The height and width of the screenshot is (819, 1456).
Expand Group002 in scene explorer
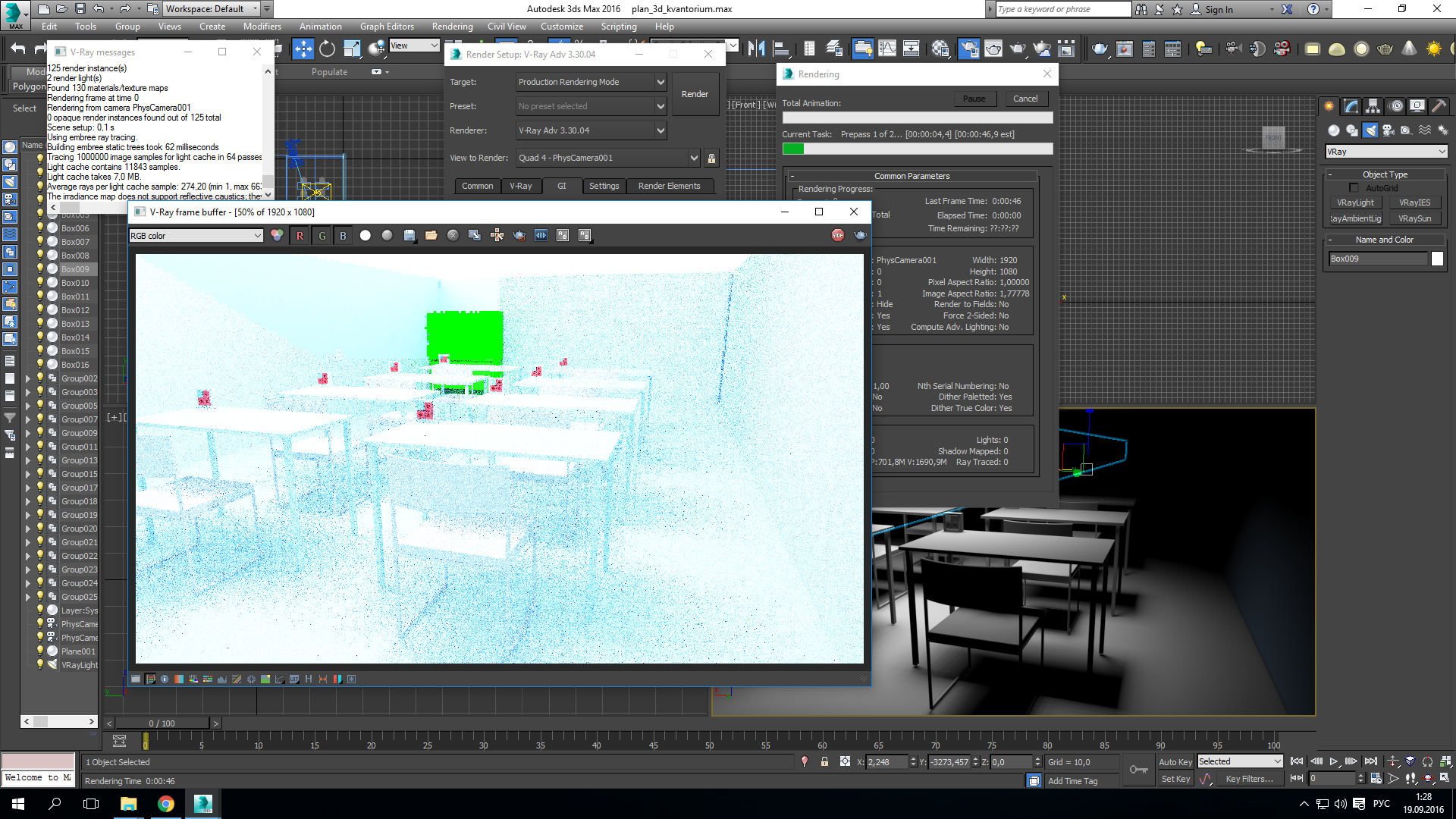[29, 378]
